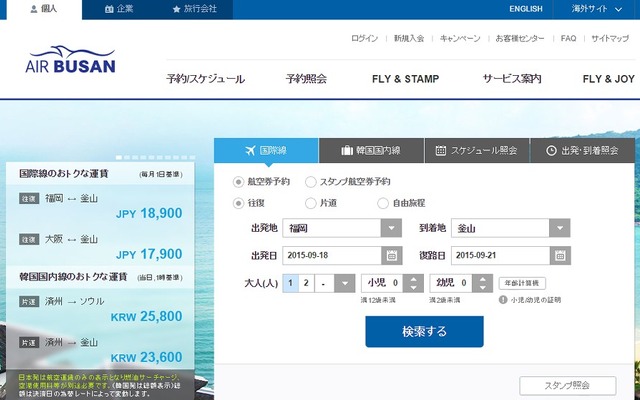Switch to the 韓国国内線 tab
The height and width of the screenshot is (400, 640).
371,151
